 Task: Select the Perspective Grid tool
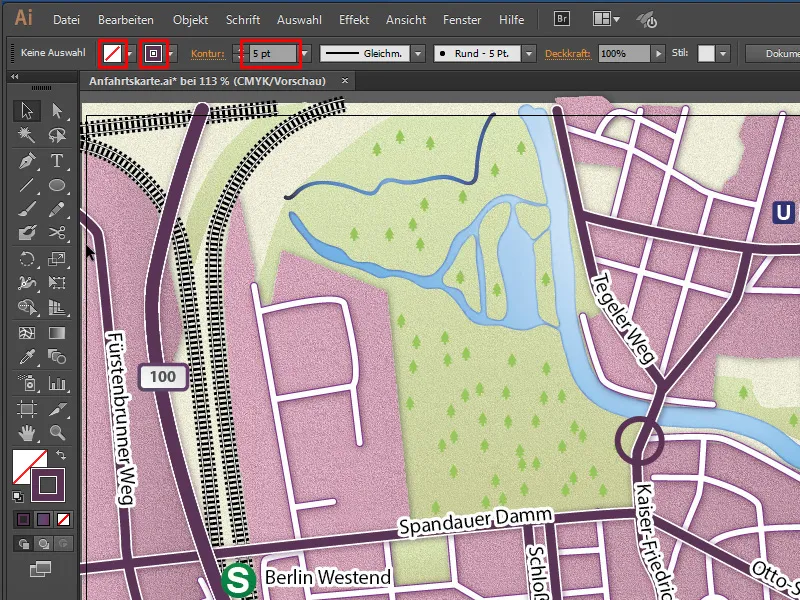[57, 307]
